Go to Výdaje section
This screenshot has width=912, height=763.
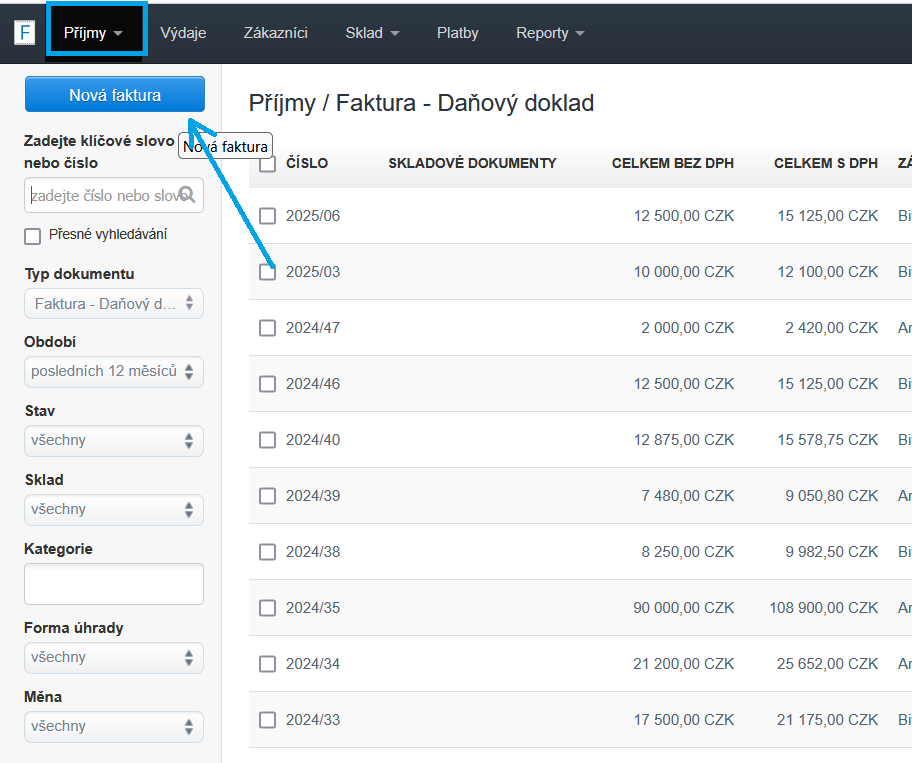[x=183, y=33]
